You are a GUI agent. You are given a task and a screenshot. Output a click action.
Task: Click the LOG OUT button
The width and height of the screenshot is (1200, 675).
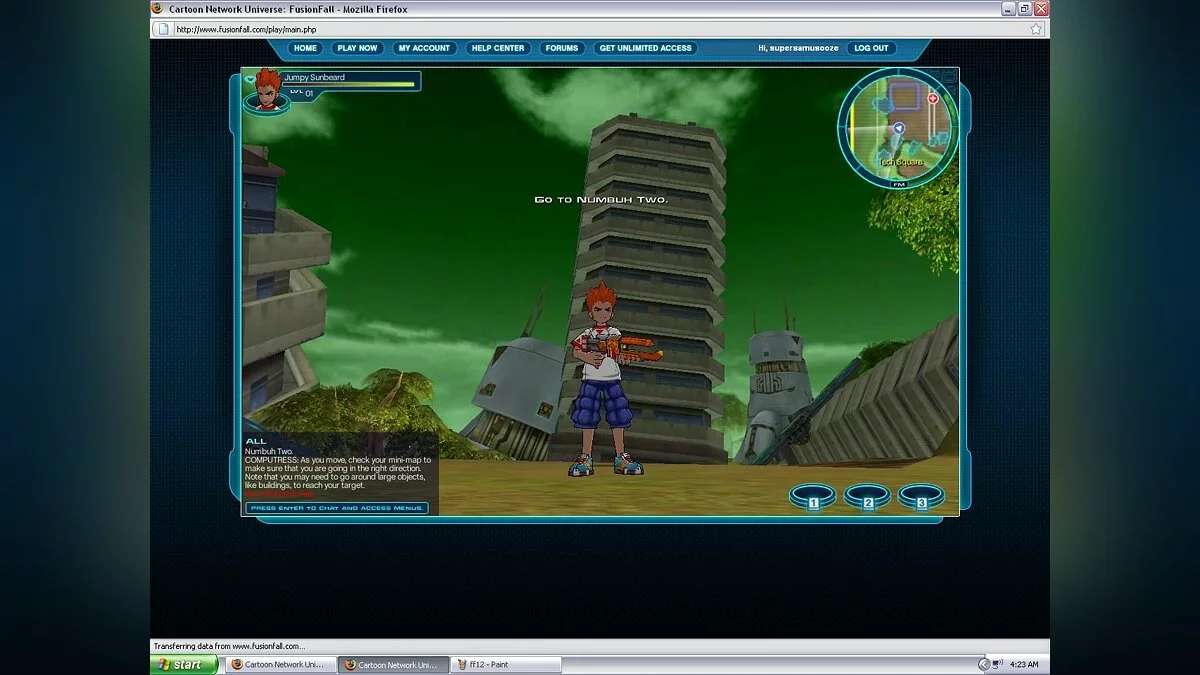coord(870,48)
